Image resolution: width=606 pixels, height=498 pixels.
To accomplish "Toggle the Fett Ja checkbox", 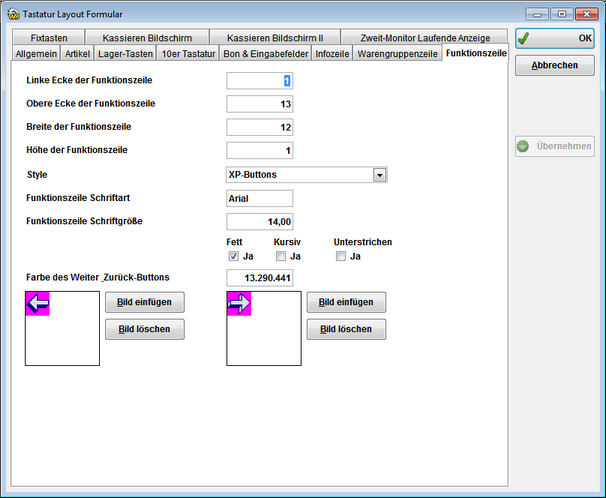I will (x=233, y=256).
